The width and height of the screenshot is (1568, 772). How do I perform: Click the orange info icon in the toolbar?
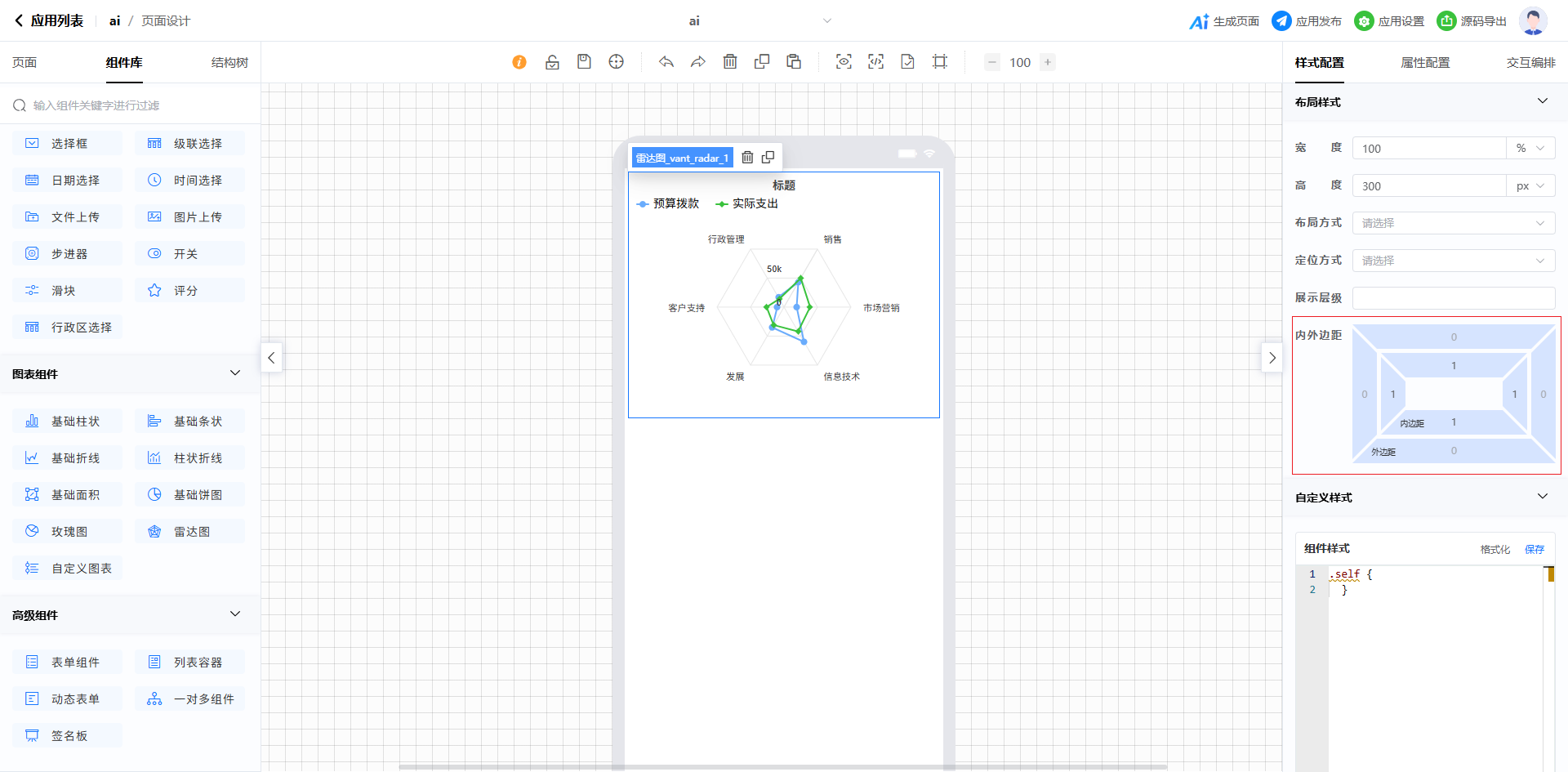pos(519,62)
